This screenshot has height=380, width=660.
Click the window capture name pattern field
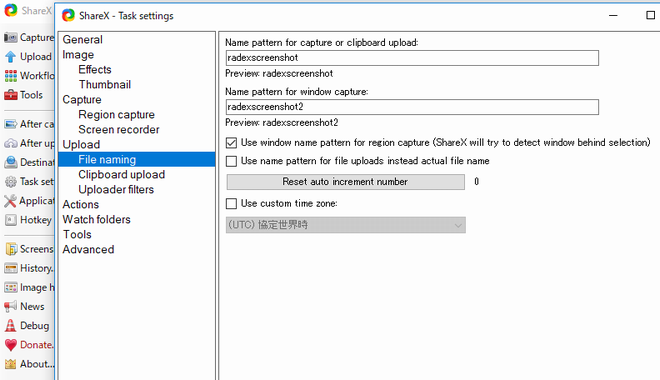[412, 107]
